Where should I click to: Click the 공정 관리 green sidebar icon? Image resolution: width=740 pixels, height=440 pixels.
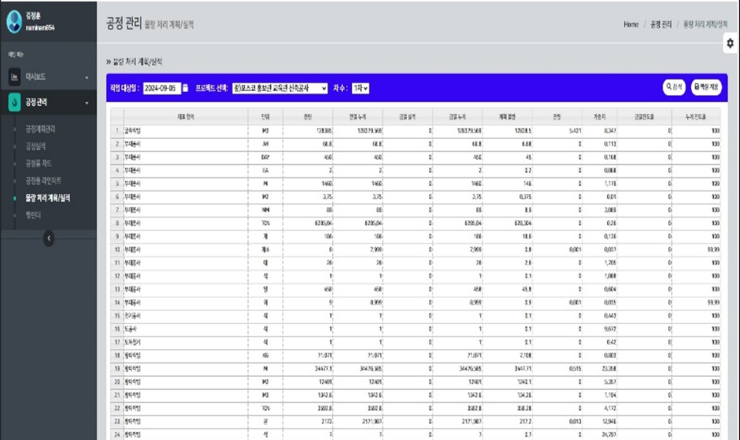(14, 102)
